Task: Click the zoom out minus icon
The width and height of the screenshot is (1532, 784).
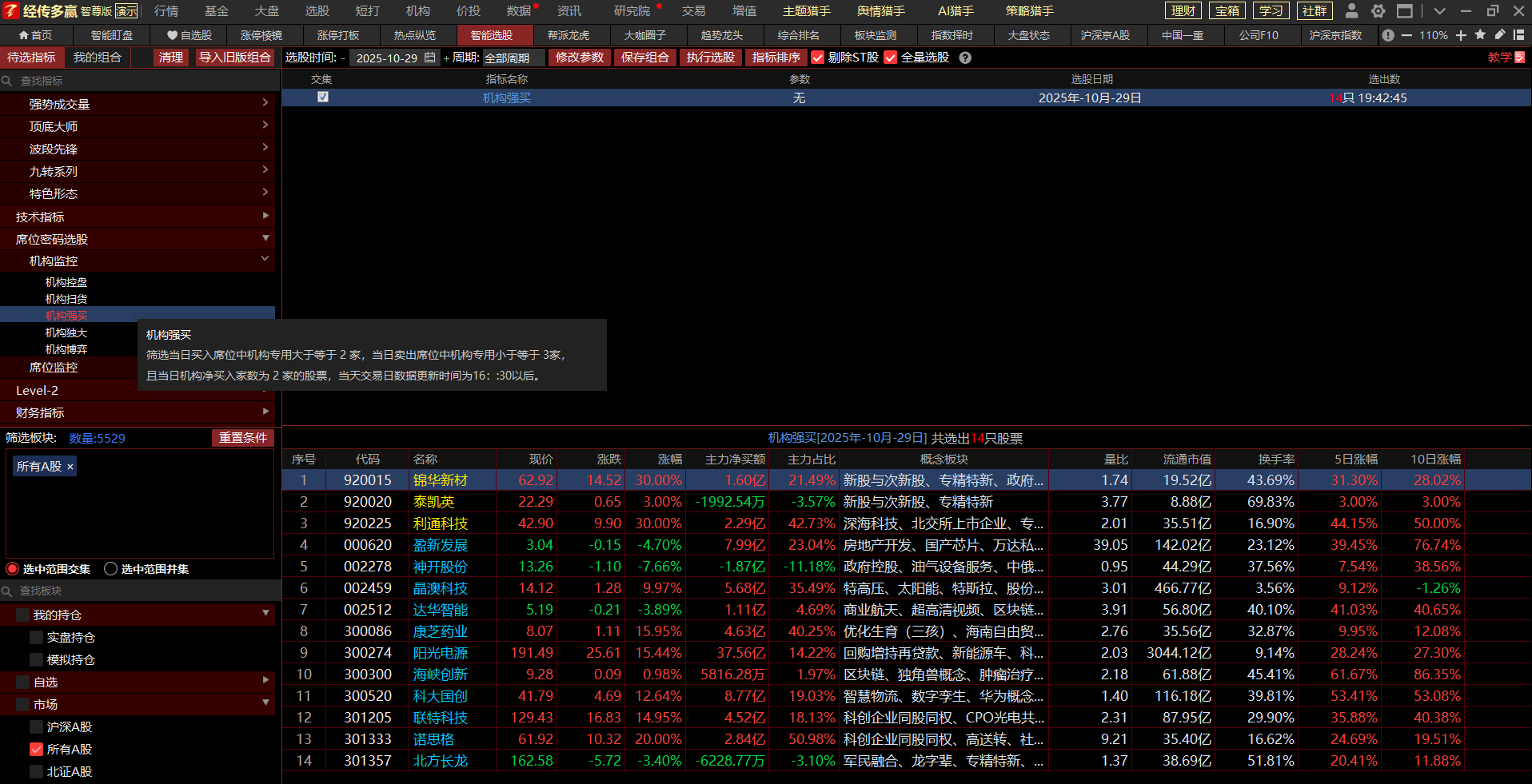Action: pyautogui.click(x=1406, y=35)
